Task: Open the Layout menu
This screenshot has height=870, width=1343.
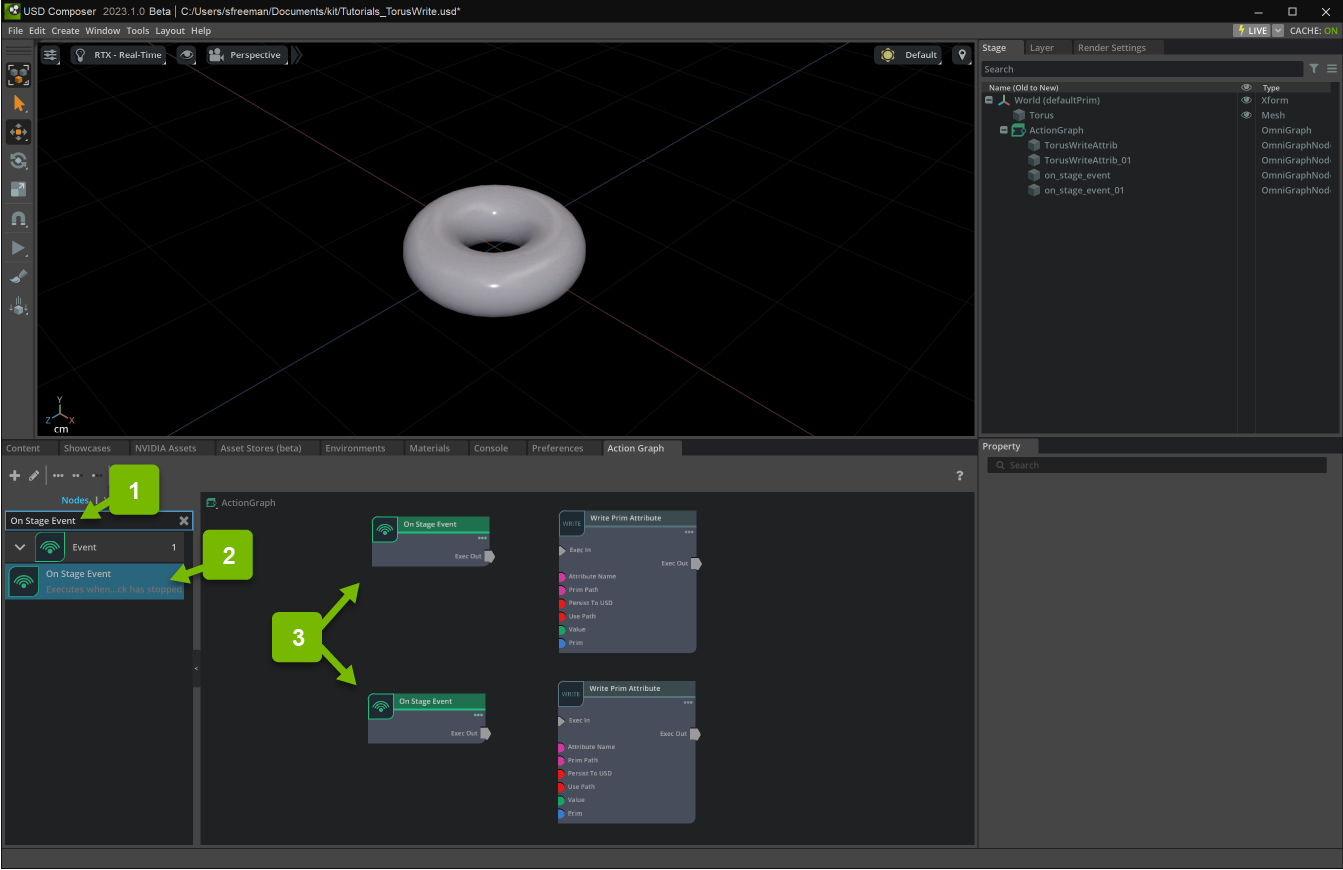Action: coord(170,31)
